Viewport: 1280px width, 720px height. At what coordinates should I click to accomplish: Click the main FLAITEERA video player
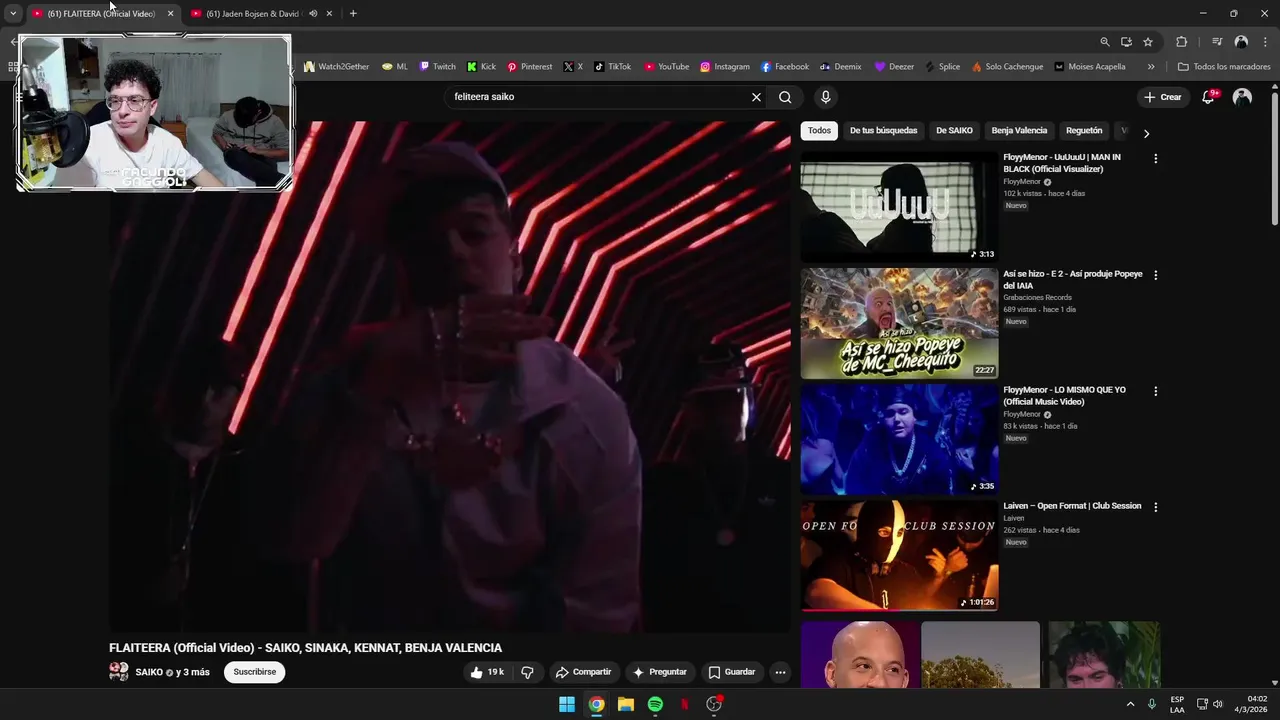(449, 376)
